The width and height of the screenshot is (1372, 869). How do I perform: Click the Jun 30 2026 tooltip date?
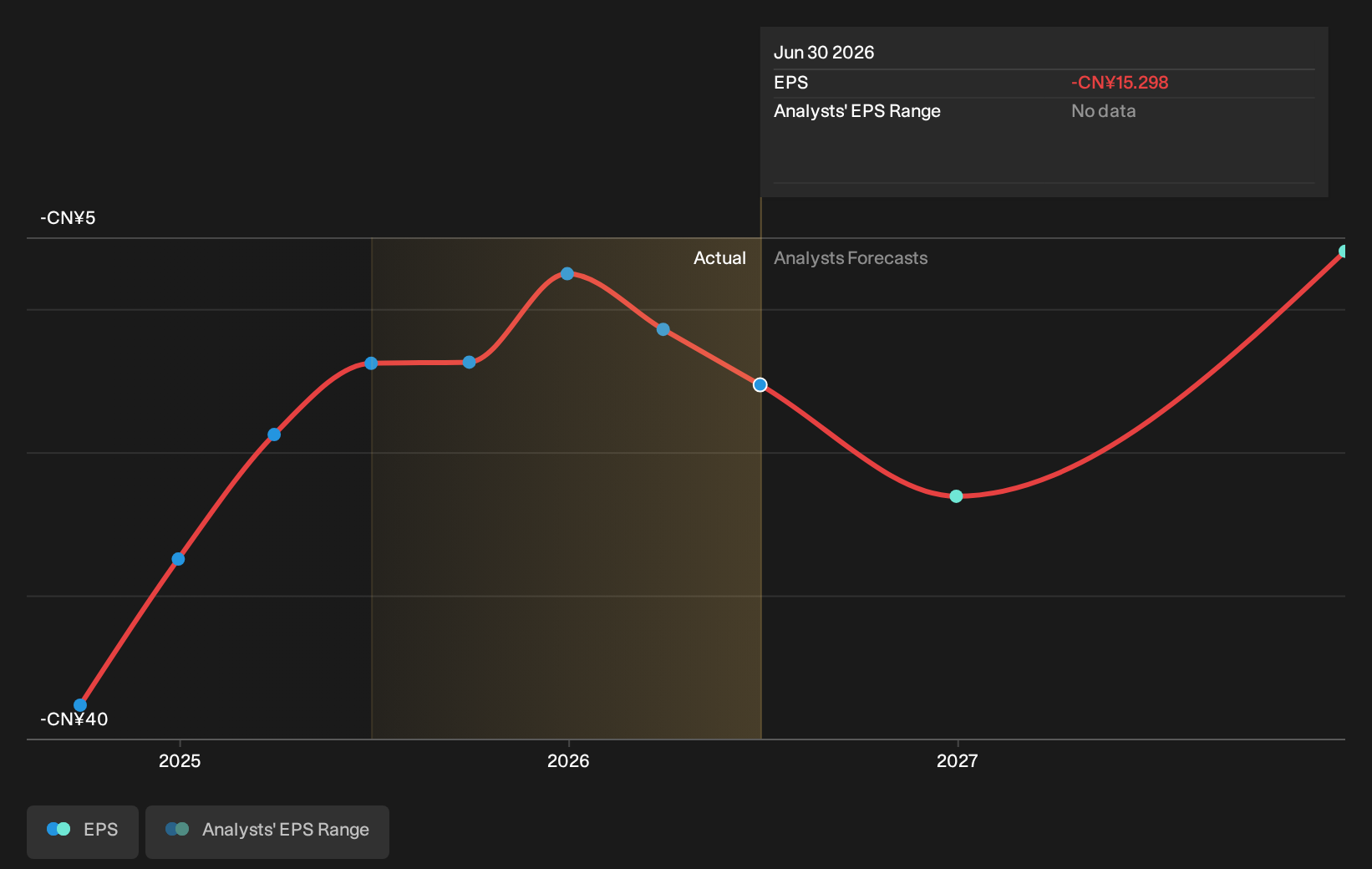tap(824, 53)
